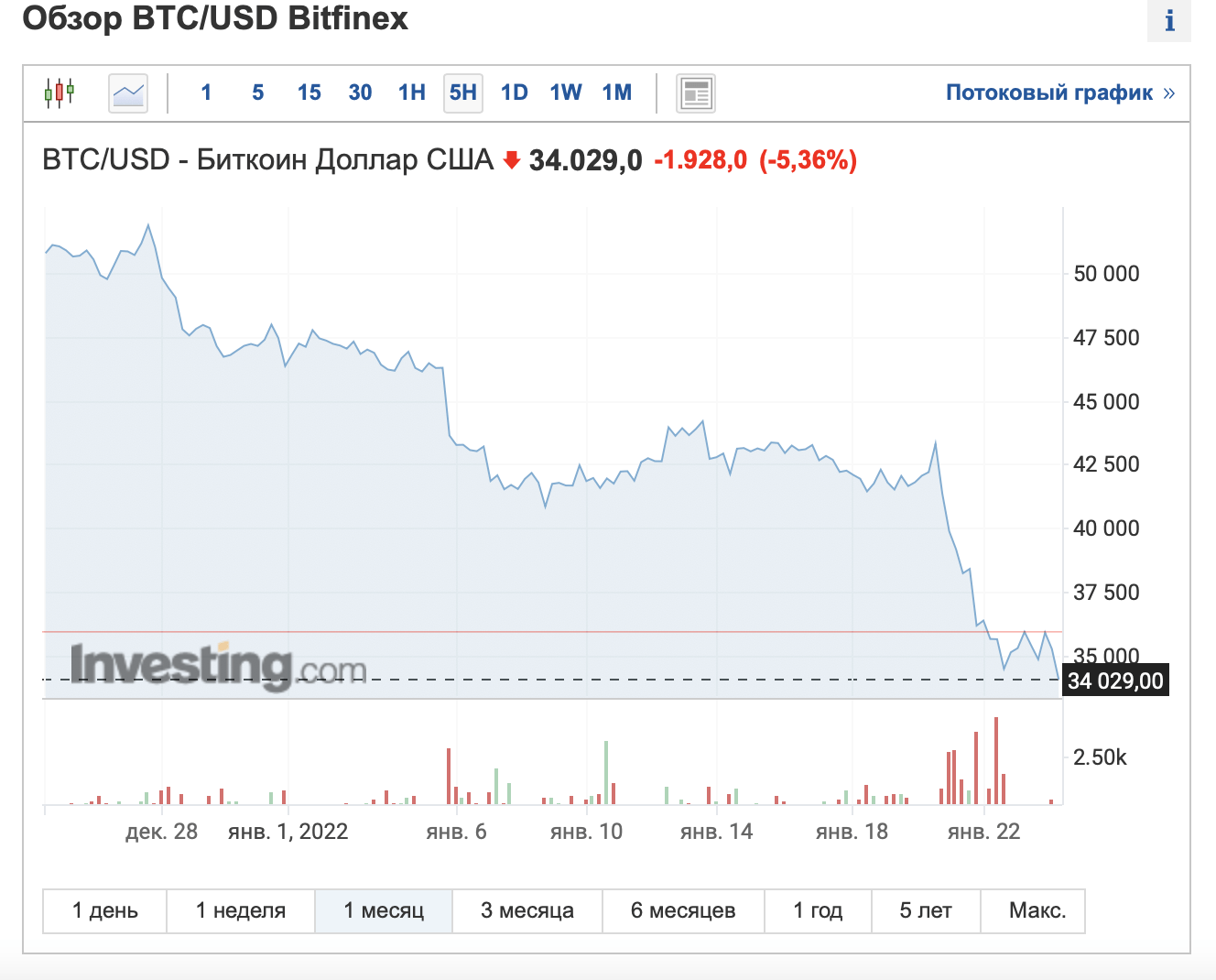
Task: Show the 1 год range
Action: (x=818, y=910)
